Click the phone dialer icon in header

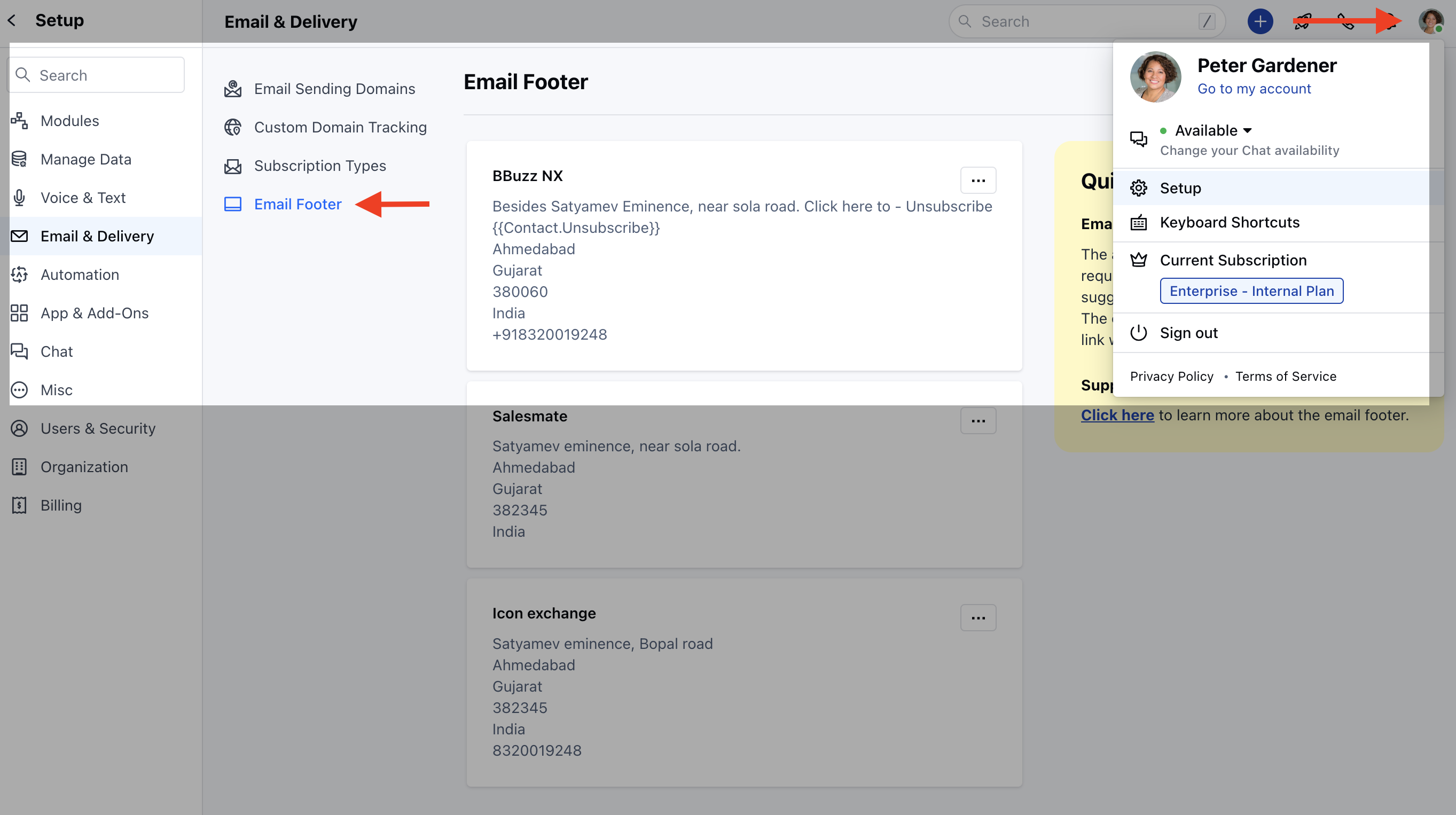1346,21
